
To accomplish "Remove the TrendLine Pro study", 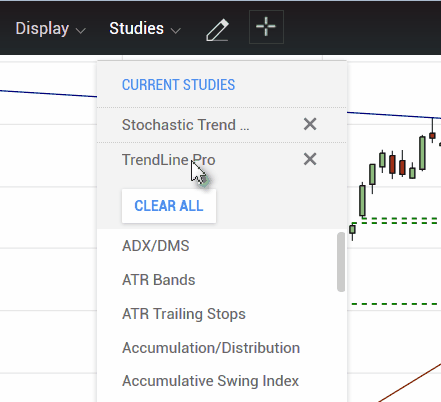I will click(x=310, y=159).
